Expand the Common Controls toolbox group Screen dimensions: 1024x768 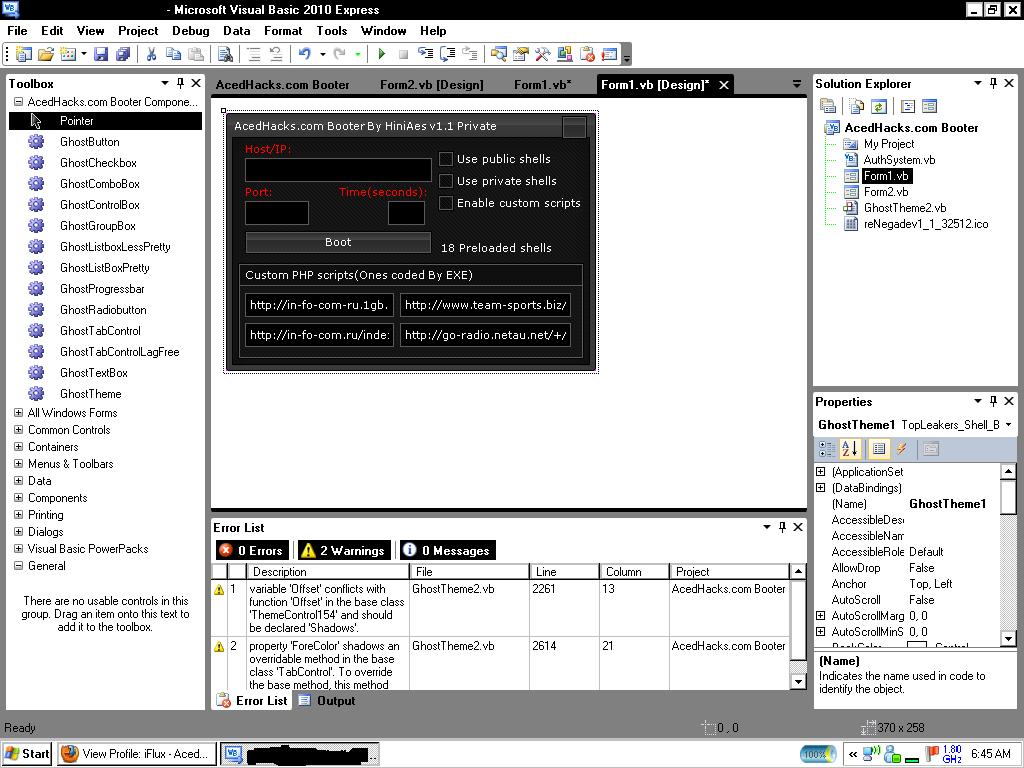pyautogui.click(x=18, y=430)
